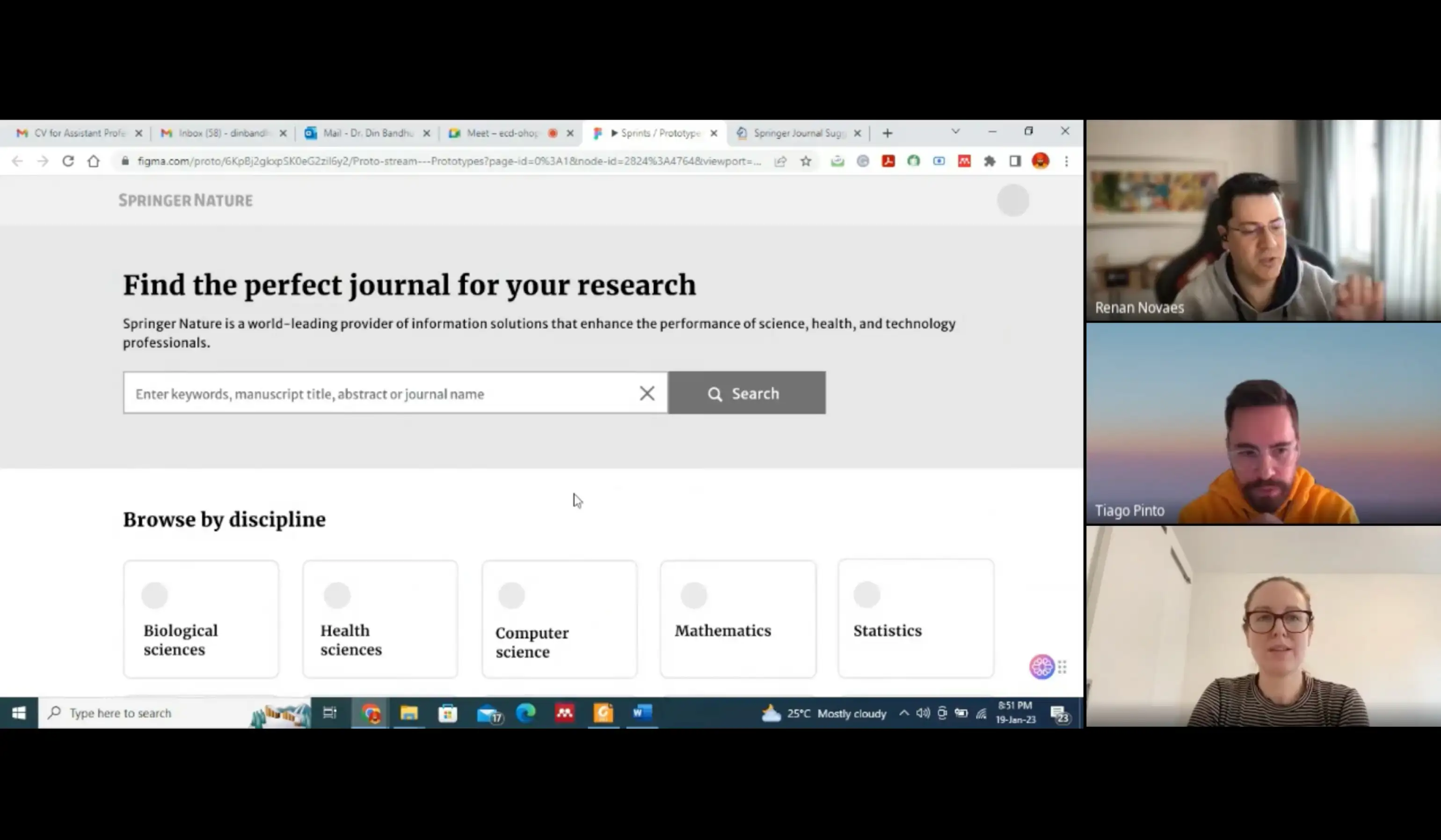Open the Extensions puzzle icon

pyautogui.click(x=989, y=161)
